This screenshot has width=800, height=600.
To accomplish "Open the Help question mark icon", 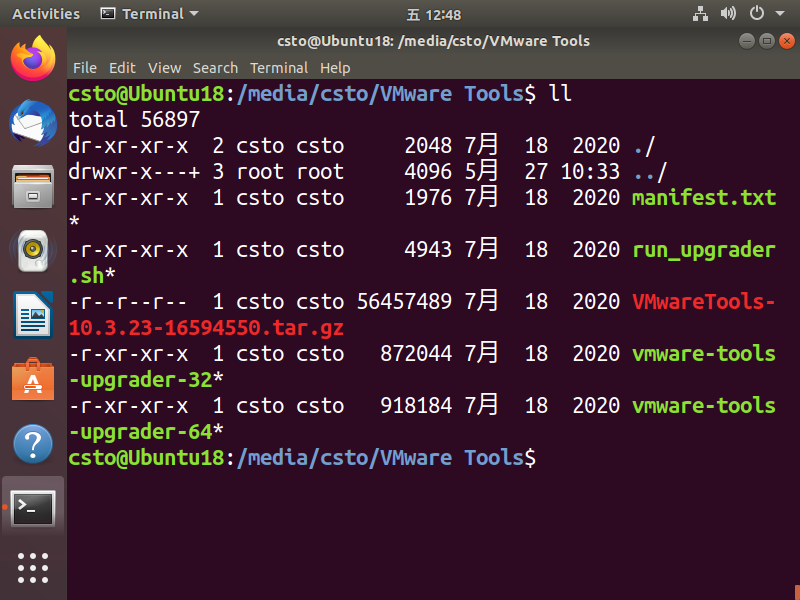I will point(33,444).
